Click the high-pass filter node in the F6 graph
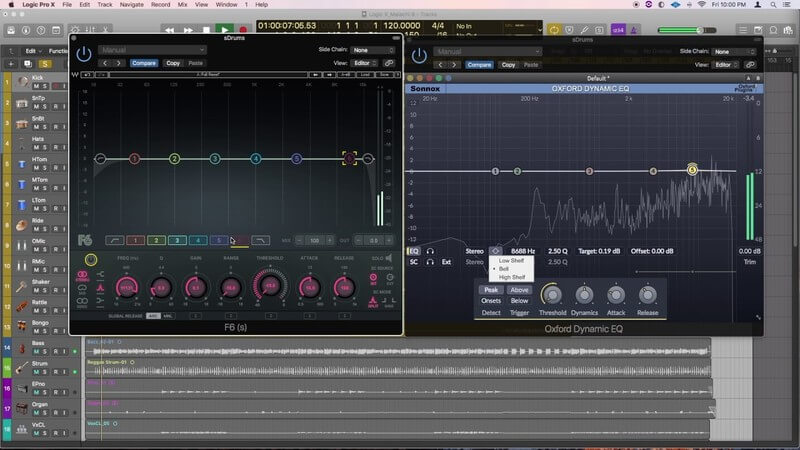 (101, 159)
